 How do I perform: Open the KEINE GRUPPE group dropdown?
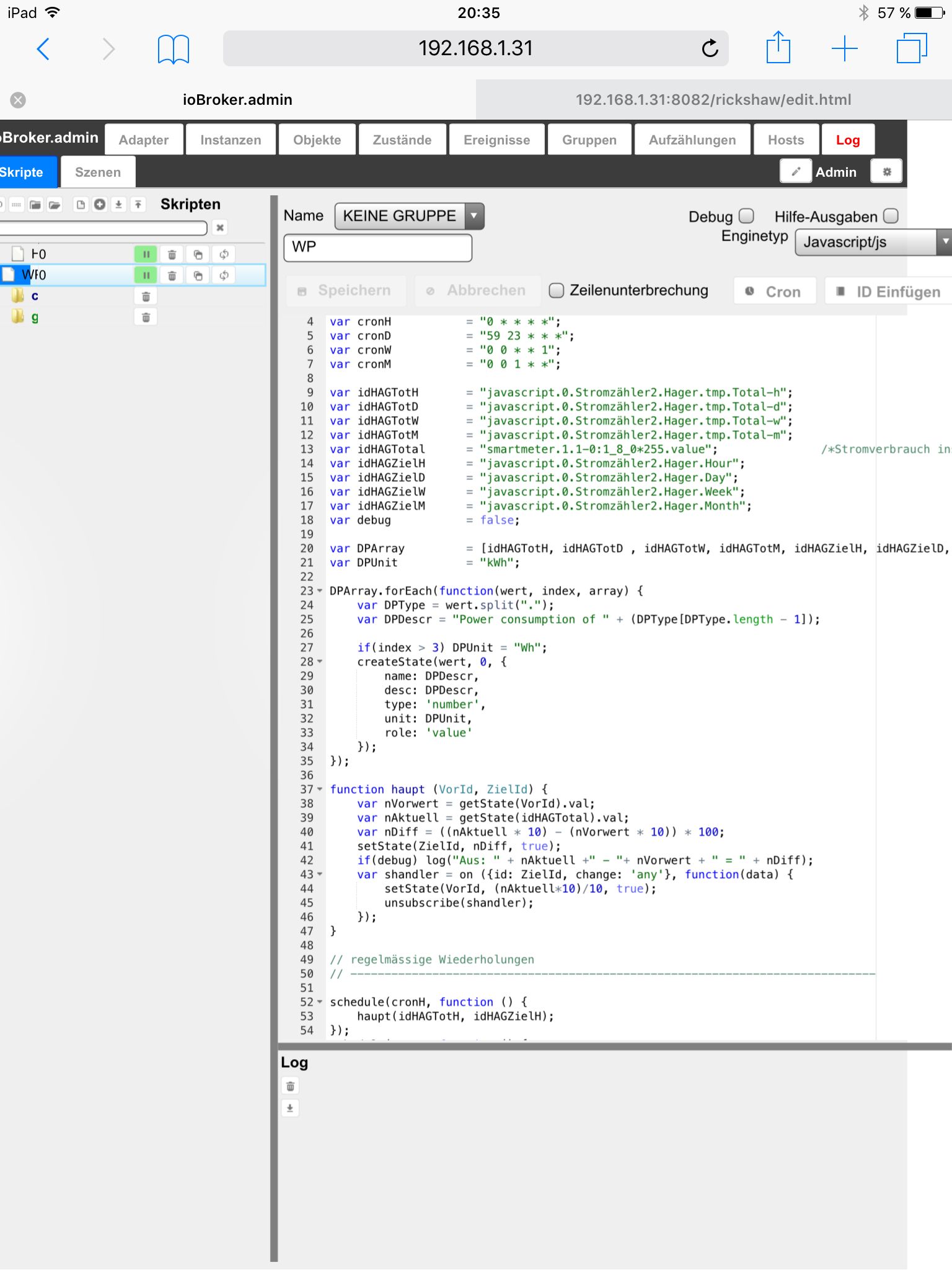(x=409, y=216)
